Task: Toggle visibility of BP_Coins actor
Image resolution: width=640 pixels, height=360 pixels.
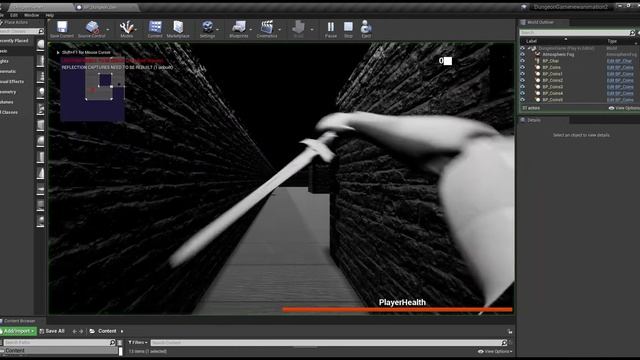Action: 522,67
